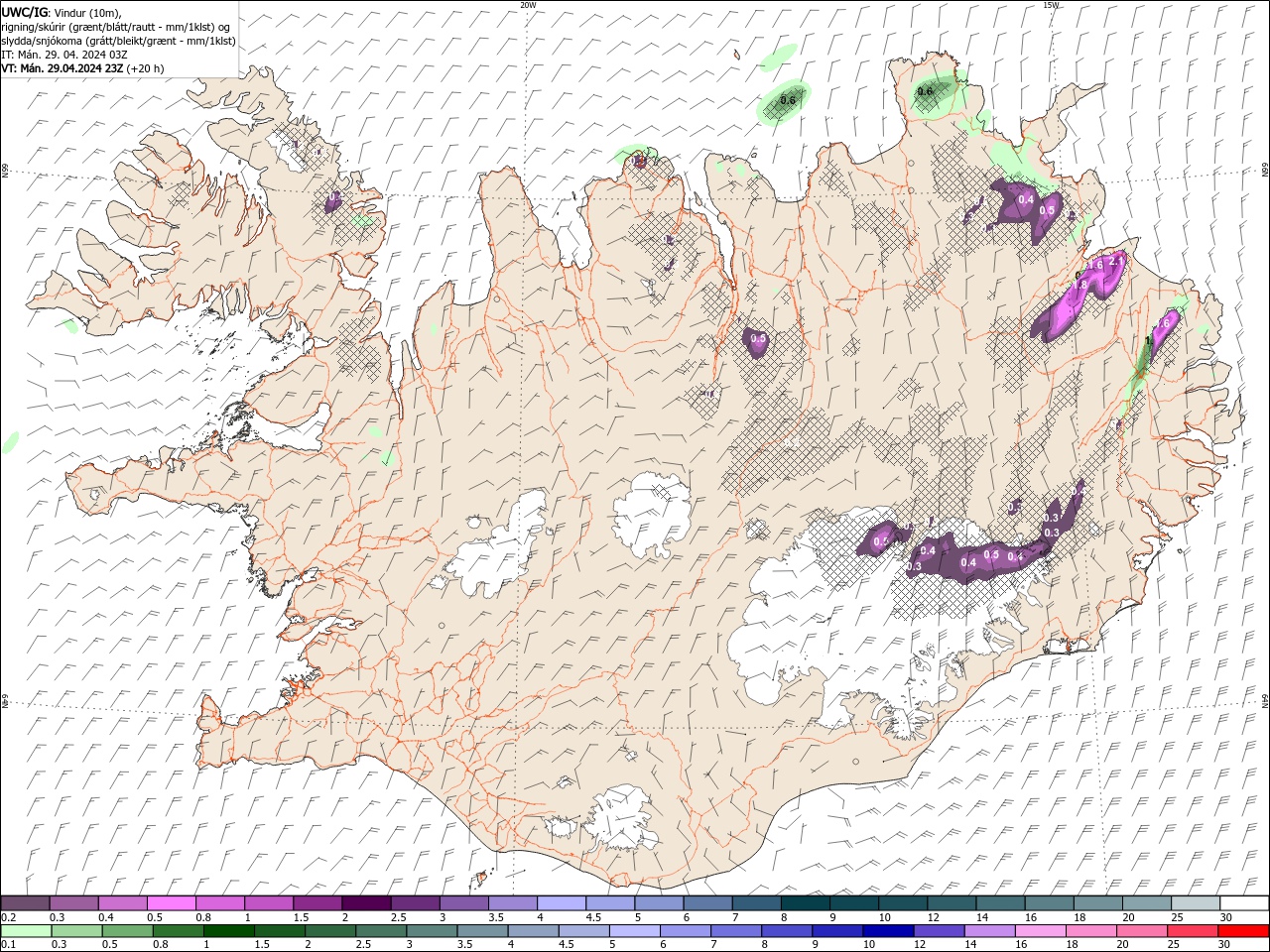Click the upper scale swatch between 25 and 30
The width and height of the screenshot is (1270, 952).
[1196, 903]
